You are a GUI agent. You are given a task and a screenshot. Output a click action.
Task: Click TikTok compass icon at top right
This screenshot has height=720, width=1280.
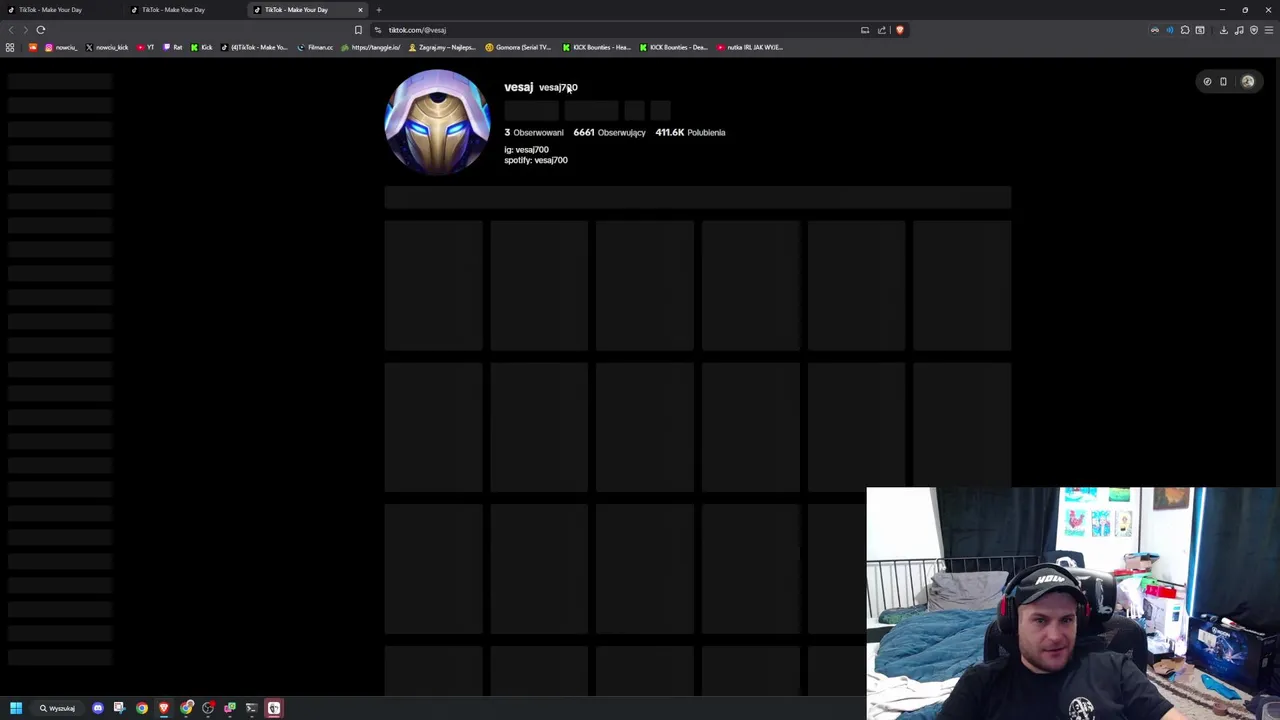(x=1207, y=82)
